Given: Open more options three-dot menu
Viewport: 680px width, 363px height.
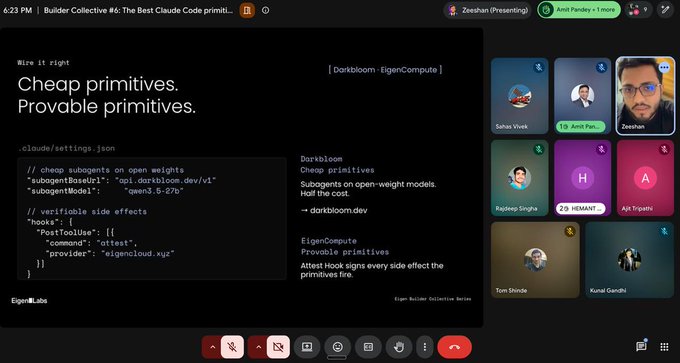Looking at the screenshot, I should [x=425, y=347].
